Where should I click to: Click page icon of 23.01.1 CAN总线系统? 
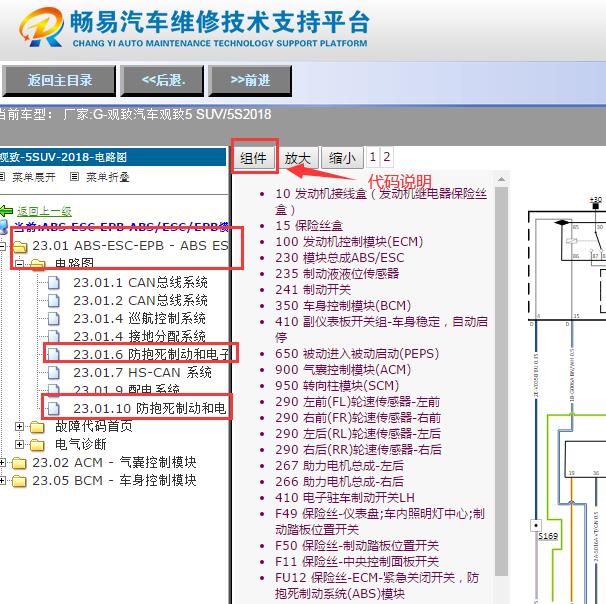(x=54, y=282)
